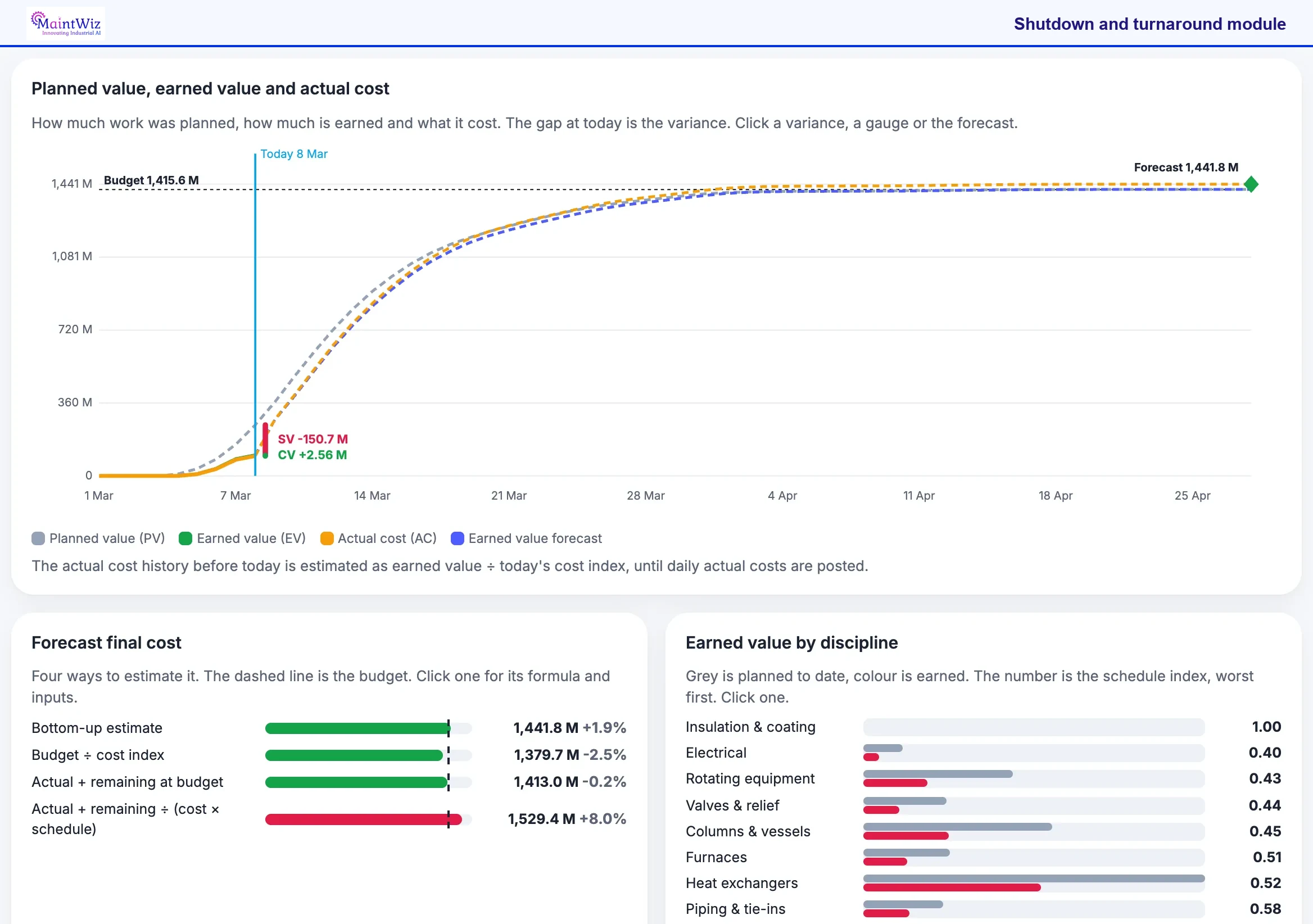Click the Rotating equipment index 0.43
The width and height of the screenshot is (1313, 924).
click(x=1265, y=779)
